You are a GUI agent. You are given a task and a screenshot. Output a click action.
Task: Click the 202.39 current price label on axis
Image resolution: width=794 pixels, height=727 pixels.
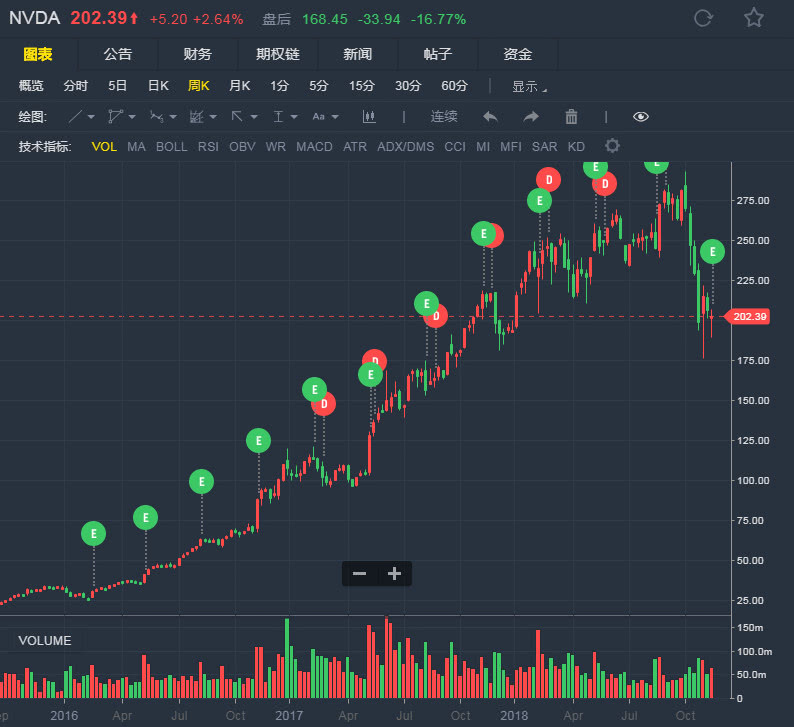pos(749,316)
